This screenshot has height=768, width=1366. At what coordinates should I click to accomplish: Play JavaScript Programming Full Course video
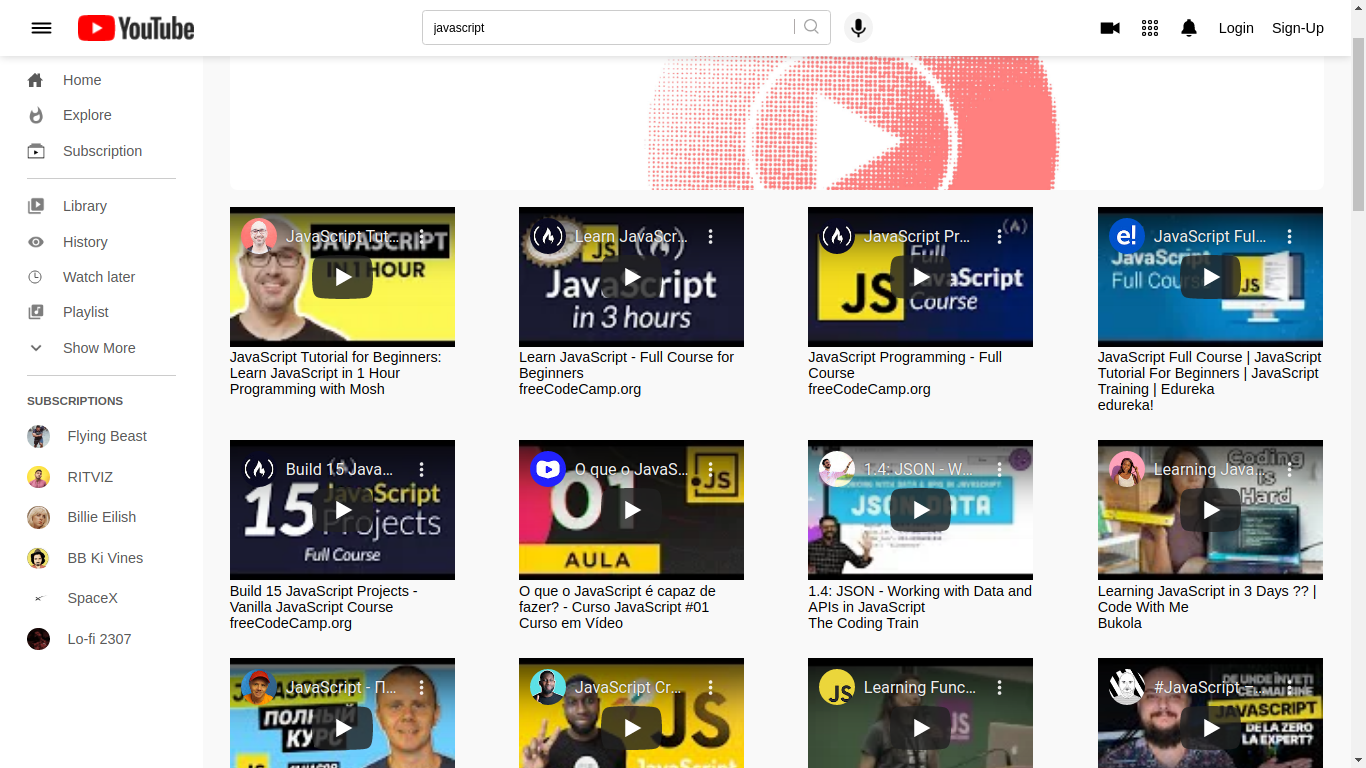[x=921, y=277]
